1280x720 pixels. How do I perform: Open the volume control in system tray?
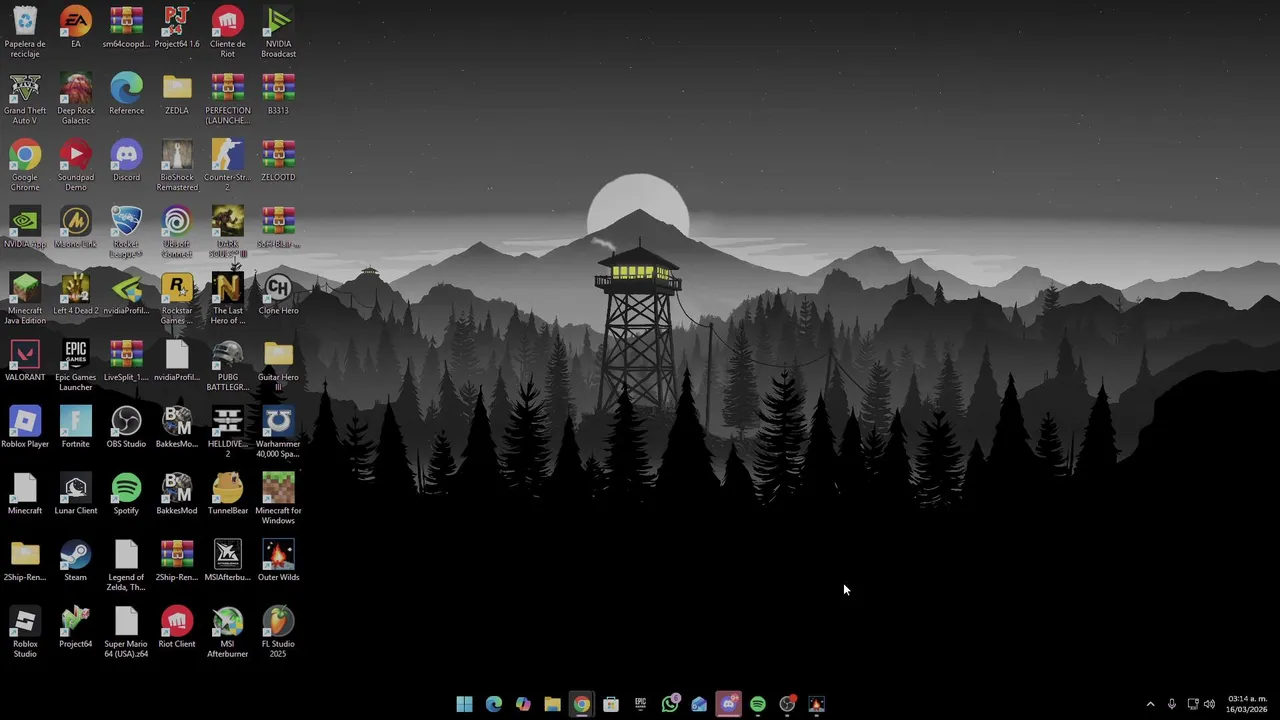tap(1209, 704)
